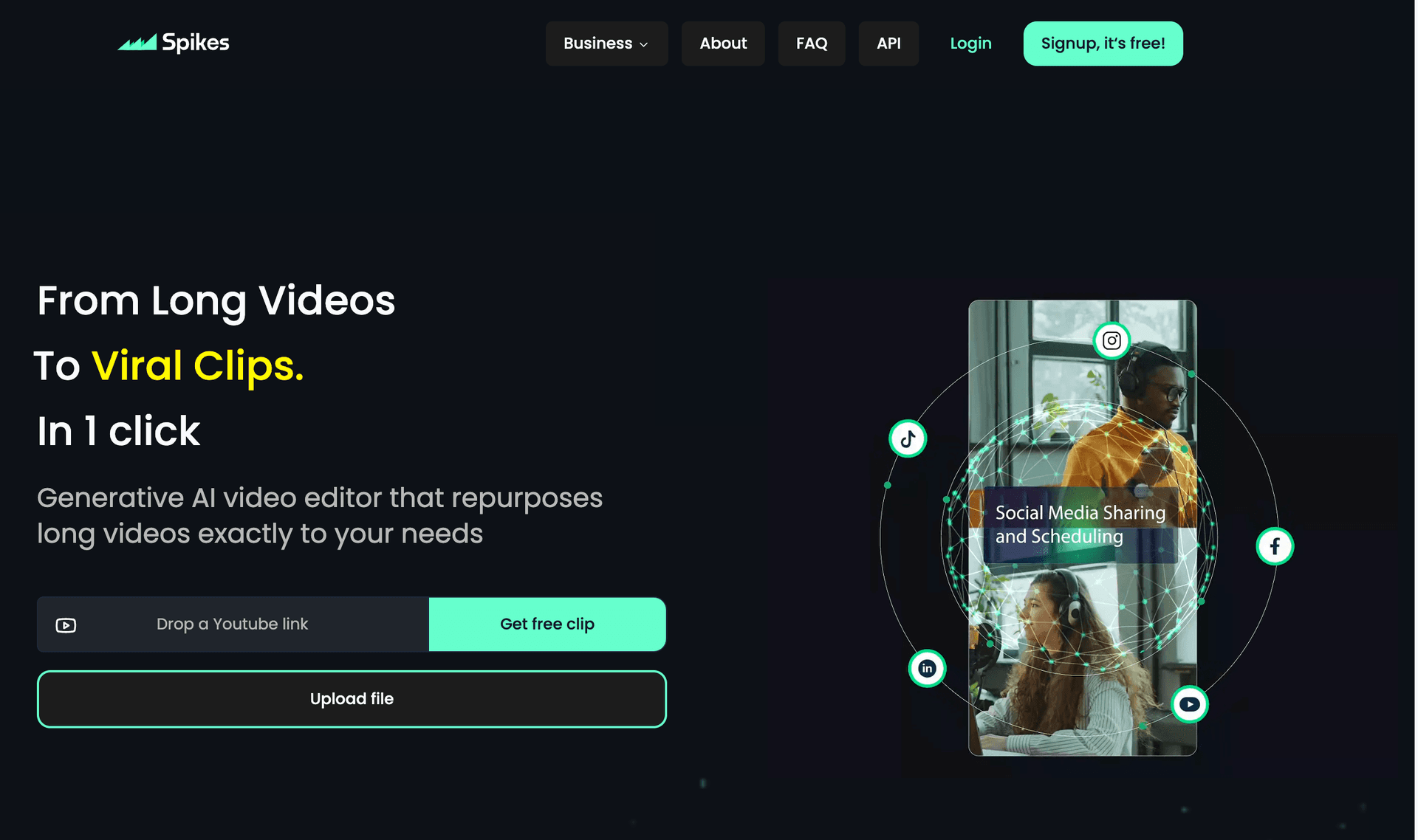Click the API navigation tab
1418x840 pixels.
(888, 43)
